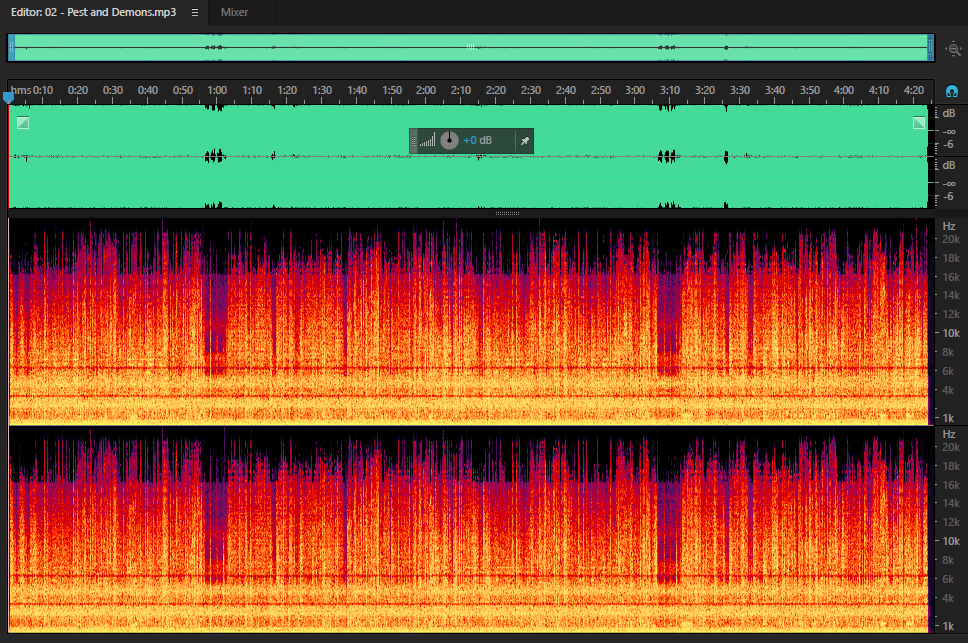Click 2:30 on the time ruler
The image size is (968, 643).
[530, 90]
